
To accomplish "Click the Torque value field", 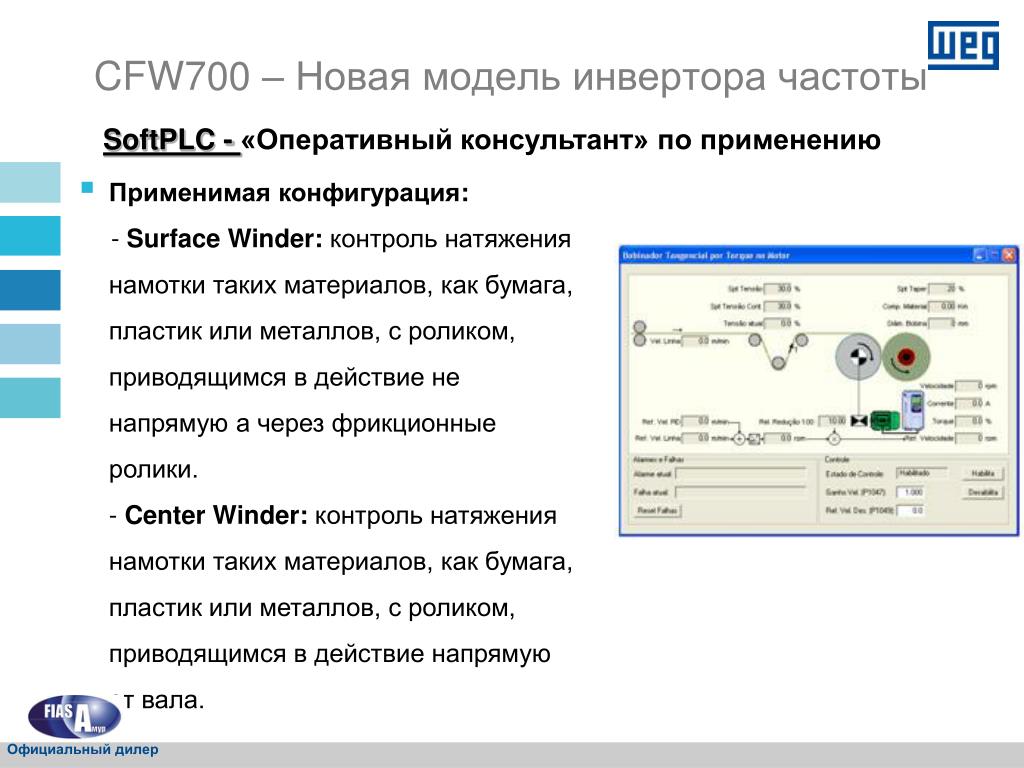I will click(970, 421).
